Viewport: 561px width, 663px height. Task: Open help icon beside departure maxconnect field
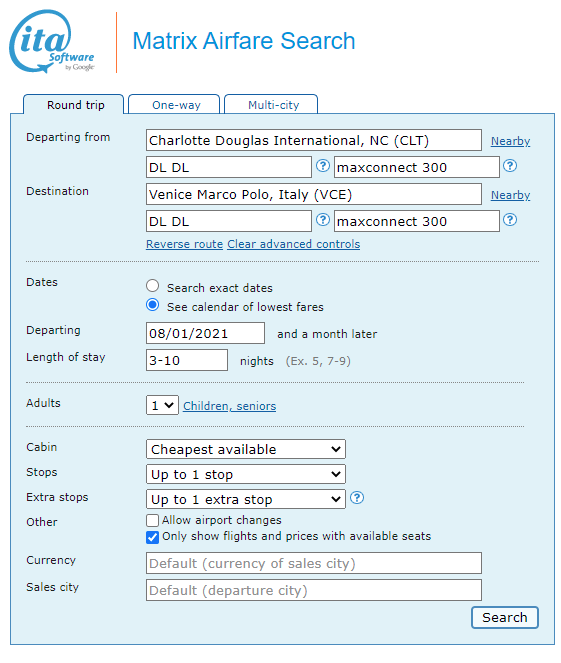pos(510,166)
